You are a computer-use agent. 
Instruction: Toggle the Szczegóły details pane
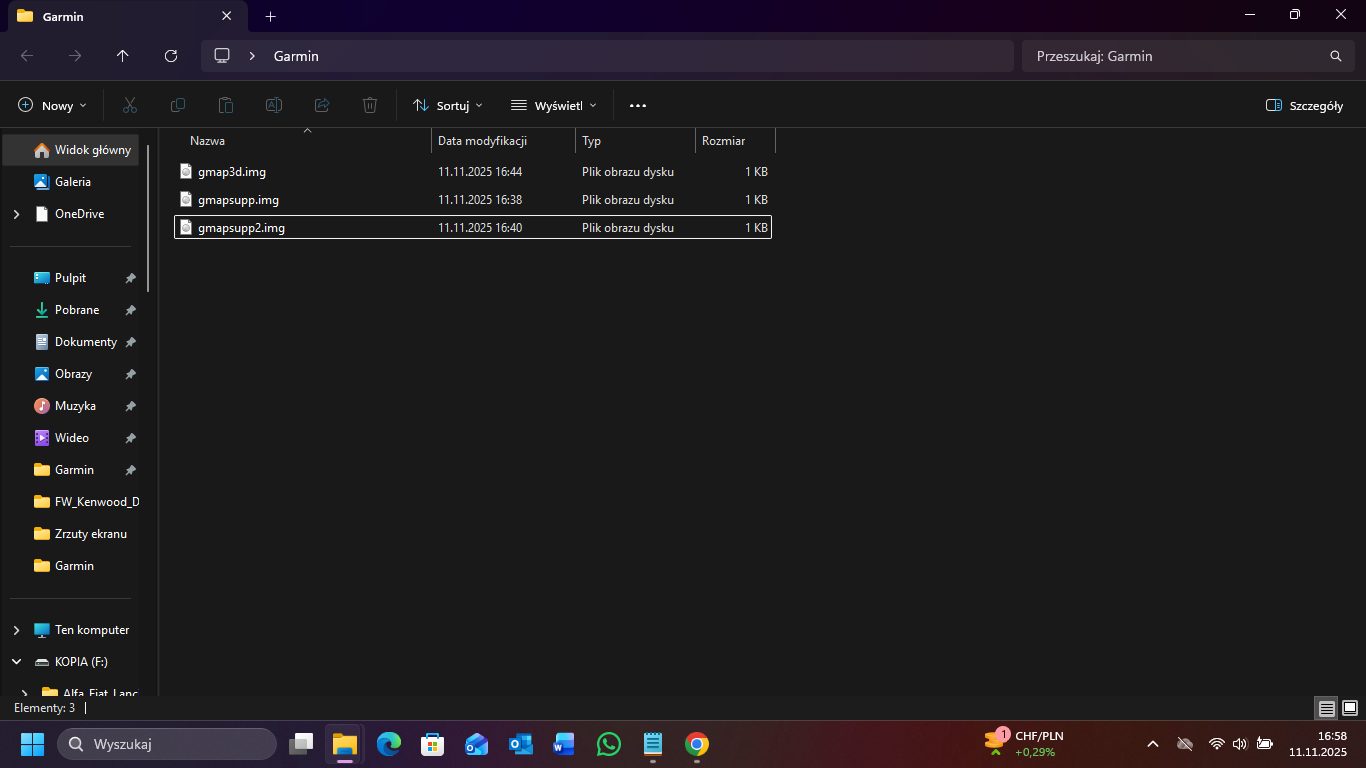pyautogui.click(x=1304, y=105)
